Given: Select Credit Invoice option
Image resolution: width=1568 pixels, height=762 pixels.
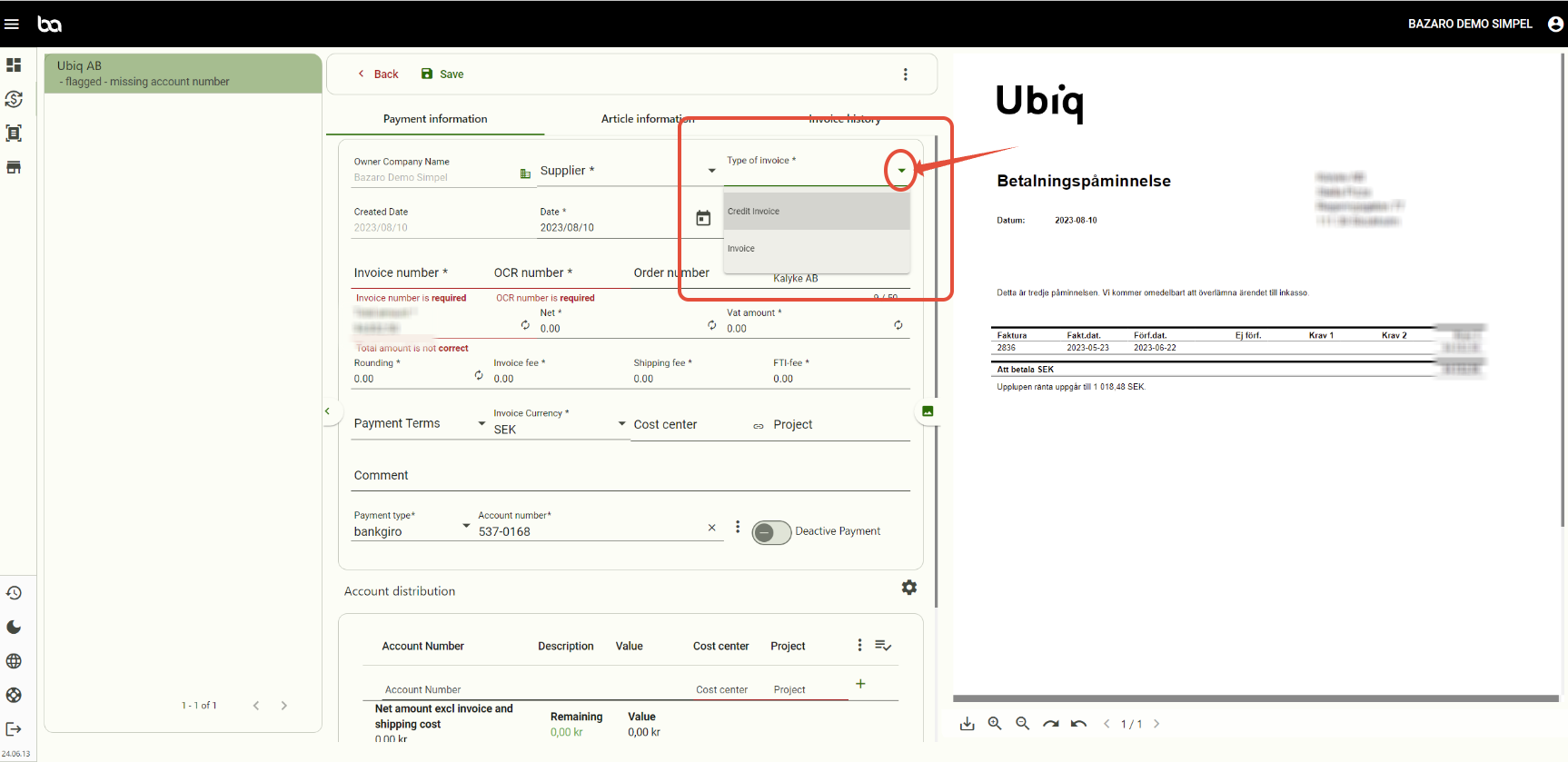Looking at the screenshot, I should [817, 212].
